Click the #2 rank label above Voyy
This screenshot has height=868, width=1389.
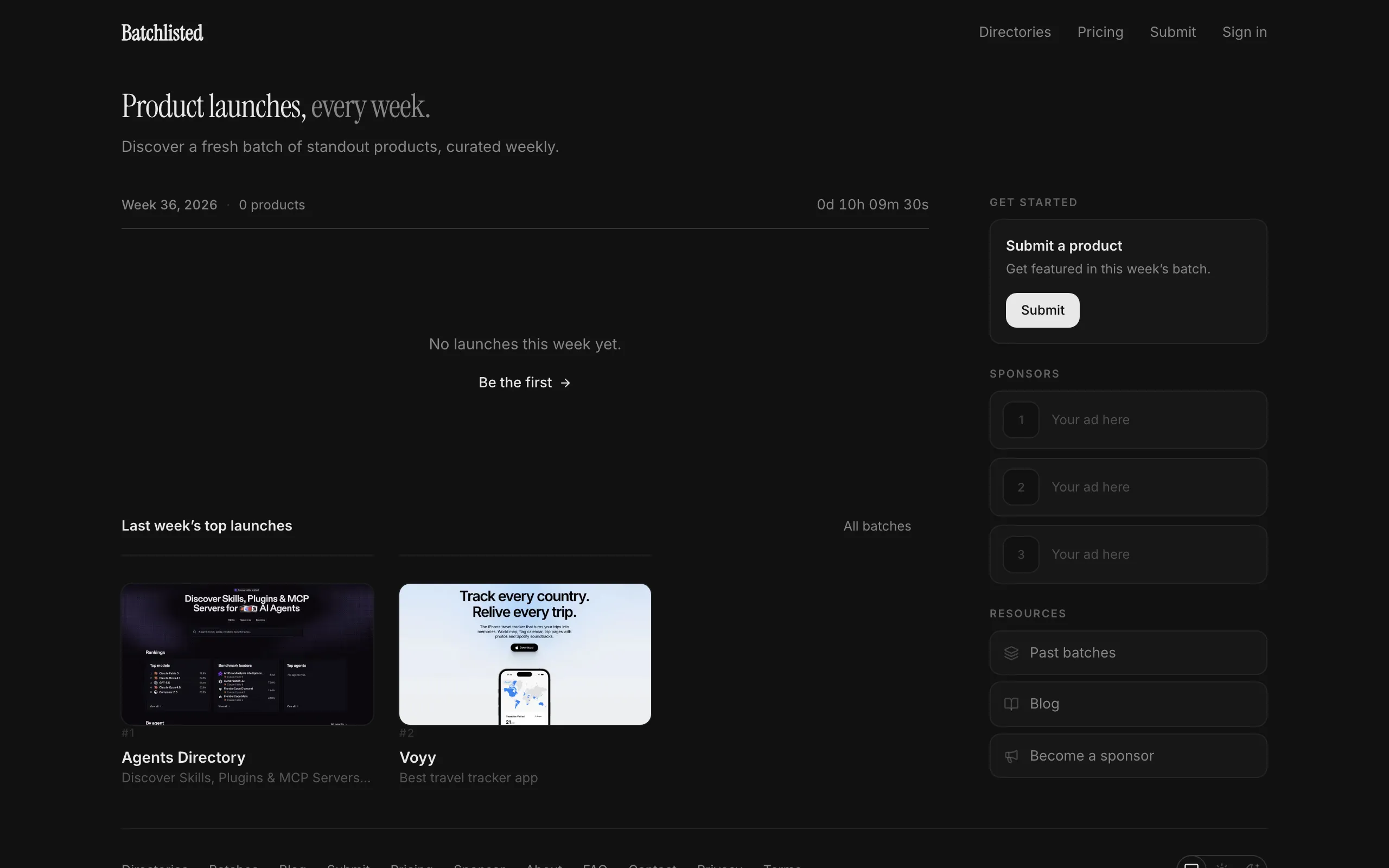click(x=406, y=732)
